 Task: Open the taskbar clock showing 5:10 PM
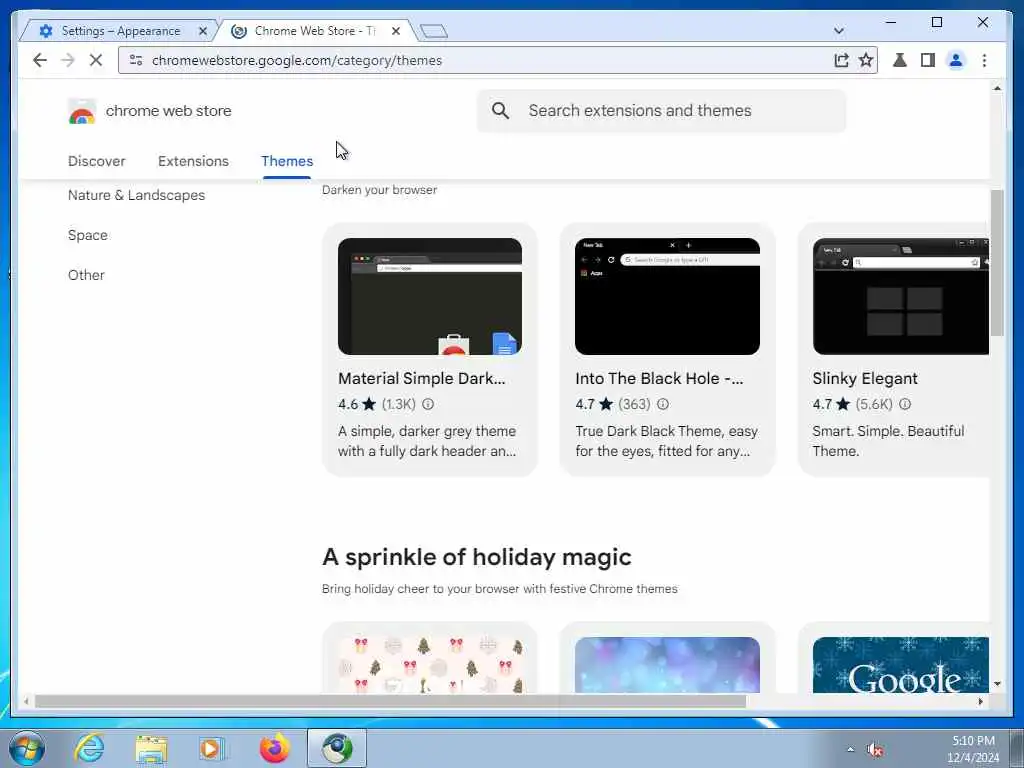[x=973, y=749]
